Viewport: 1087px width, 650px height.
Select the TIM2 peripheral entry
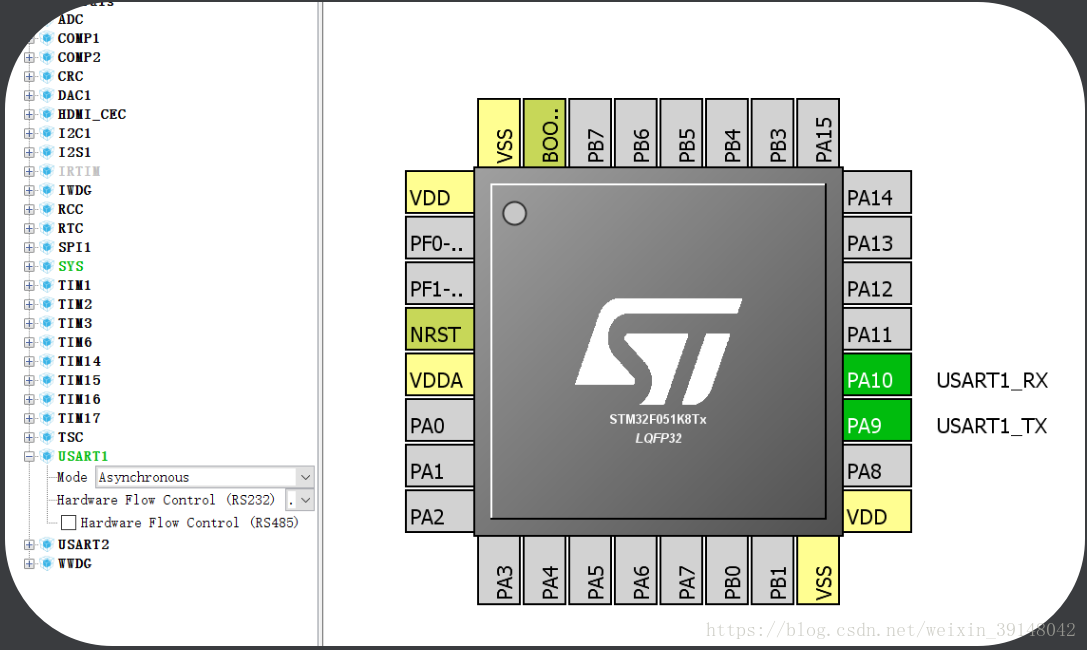click(74, 304)
